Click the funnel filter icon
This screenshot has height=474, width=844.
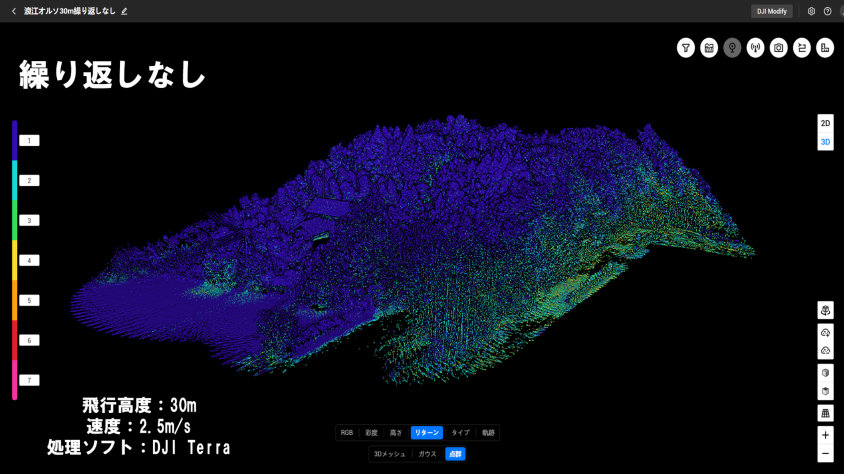tap(686, 48)
